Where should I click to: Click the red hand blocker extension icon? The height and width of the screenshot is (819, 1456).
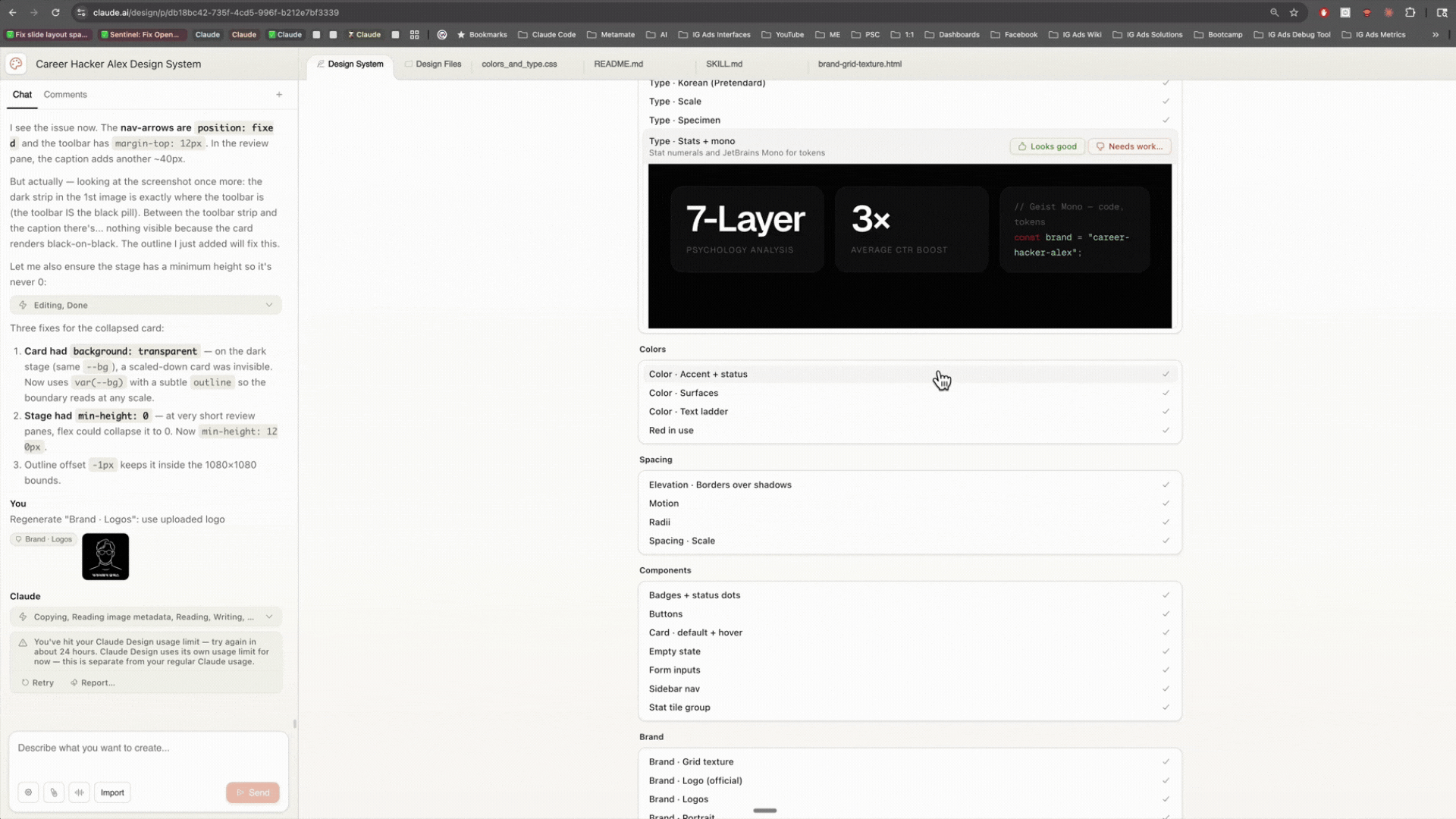click(x=1323, y=12)
